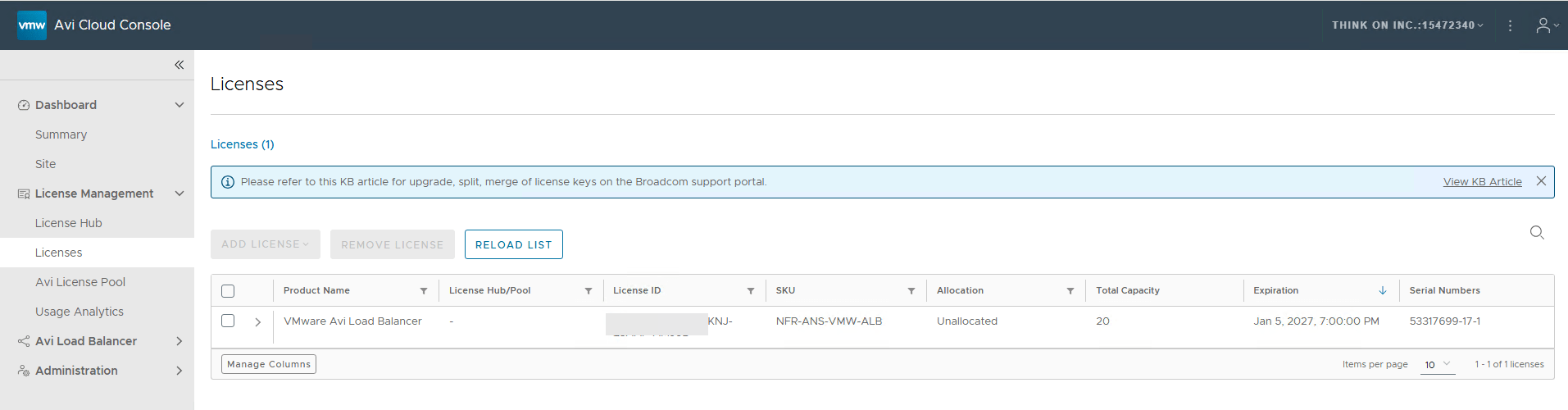Check the VMware Avi Load Balancer row

(x=228, y=321)
